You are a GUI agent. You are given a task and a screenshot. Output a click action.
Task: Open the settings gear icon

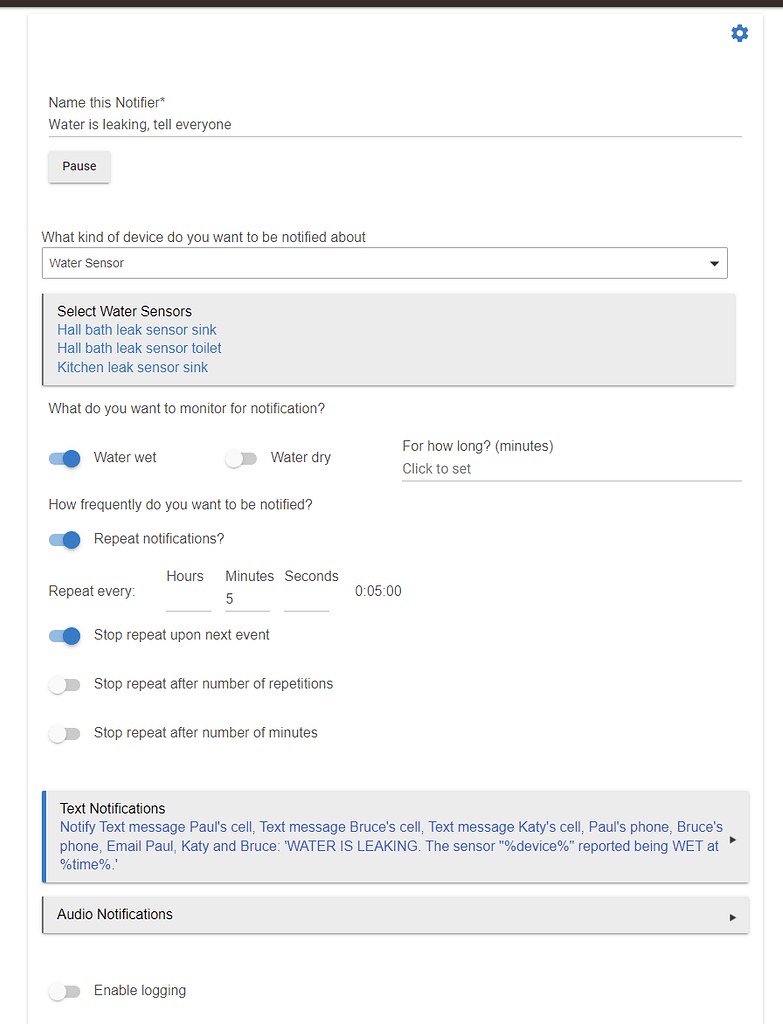(x=739, y=33)
